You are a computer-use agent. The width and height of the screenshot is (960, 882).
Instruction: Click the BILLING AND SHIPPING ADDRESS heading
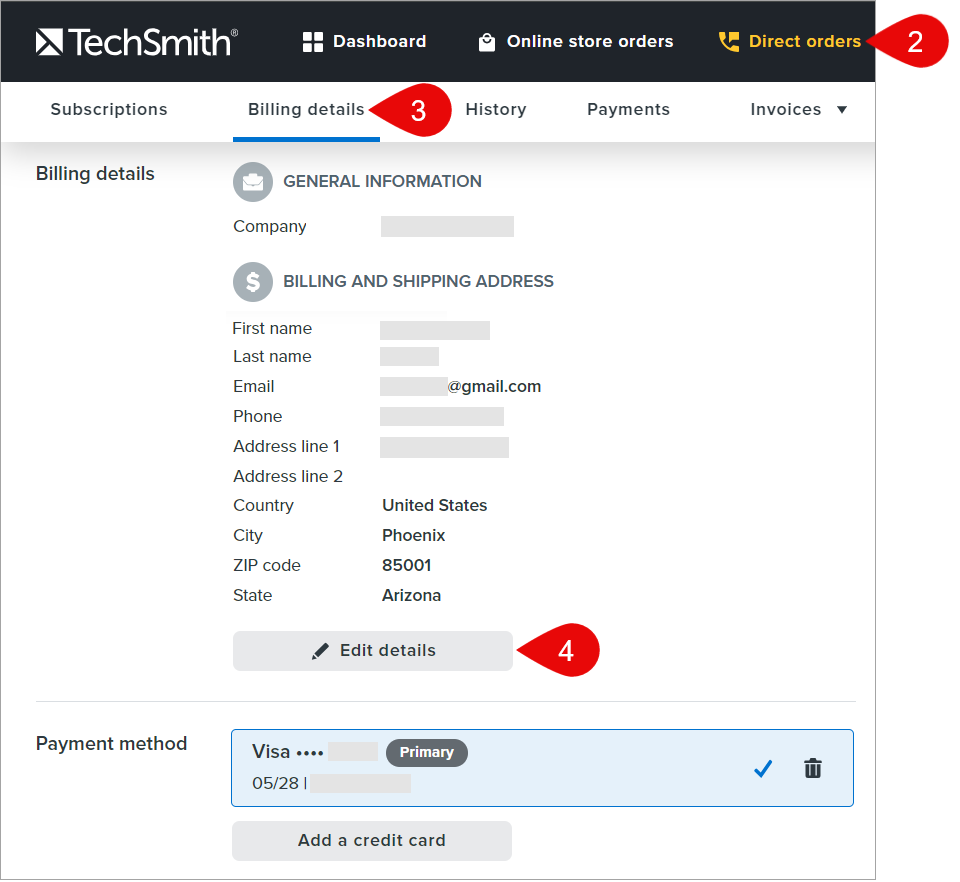[418, 282]
